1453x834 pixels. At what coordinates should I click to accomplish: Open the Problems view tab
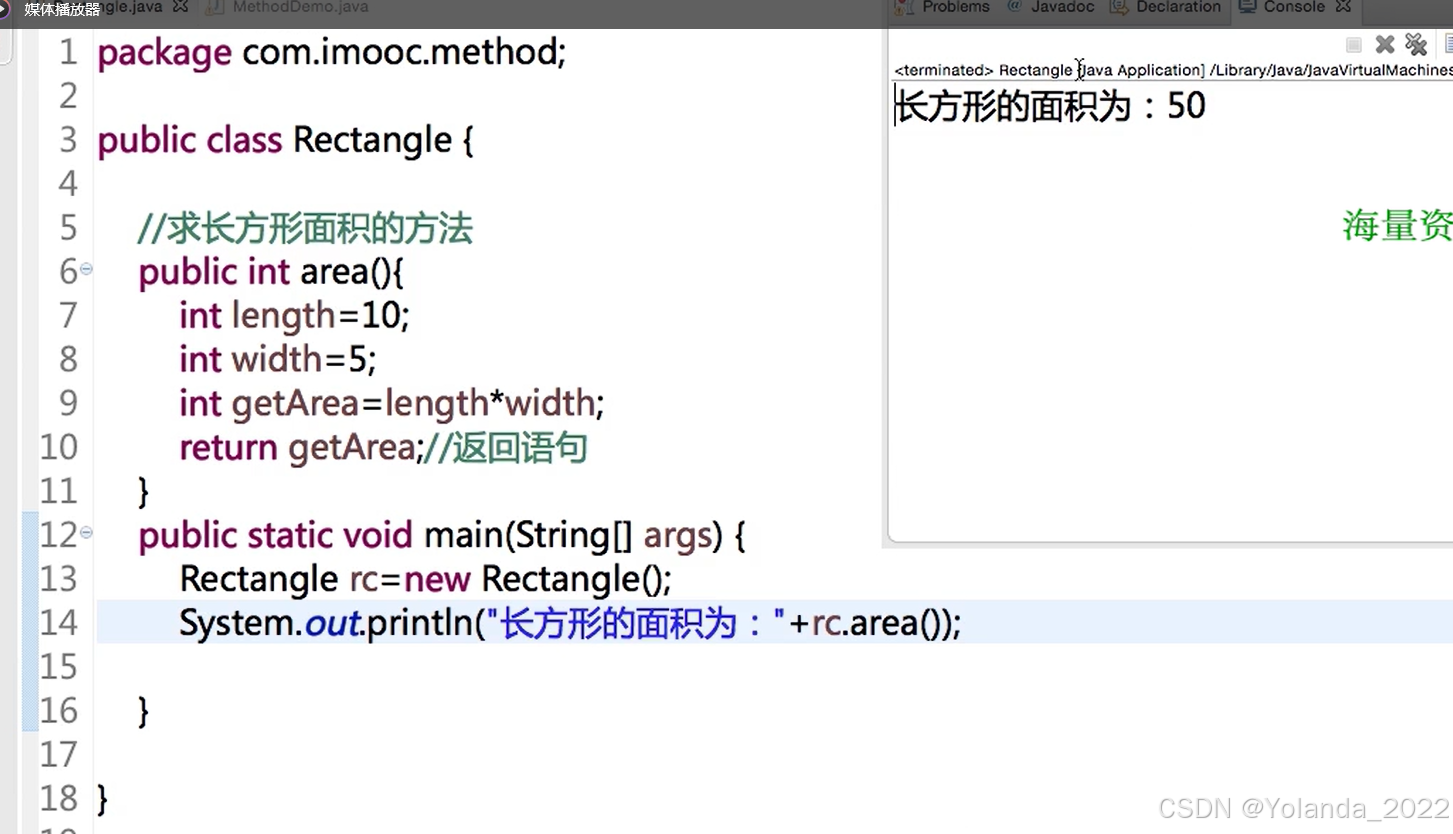coord(943,7)
